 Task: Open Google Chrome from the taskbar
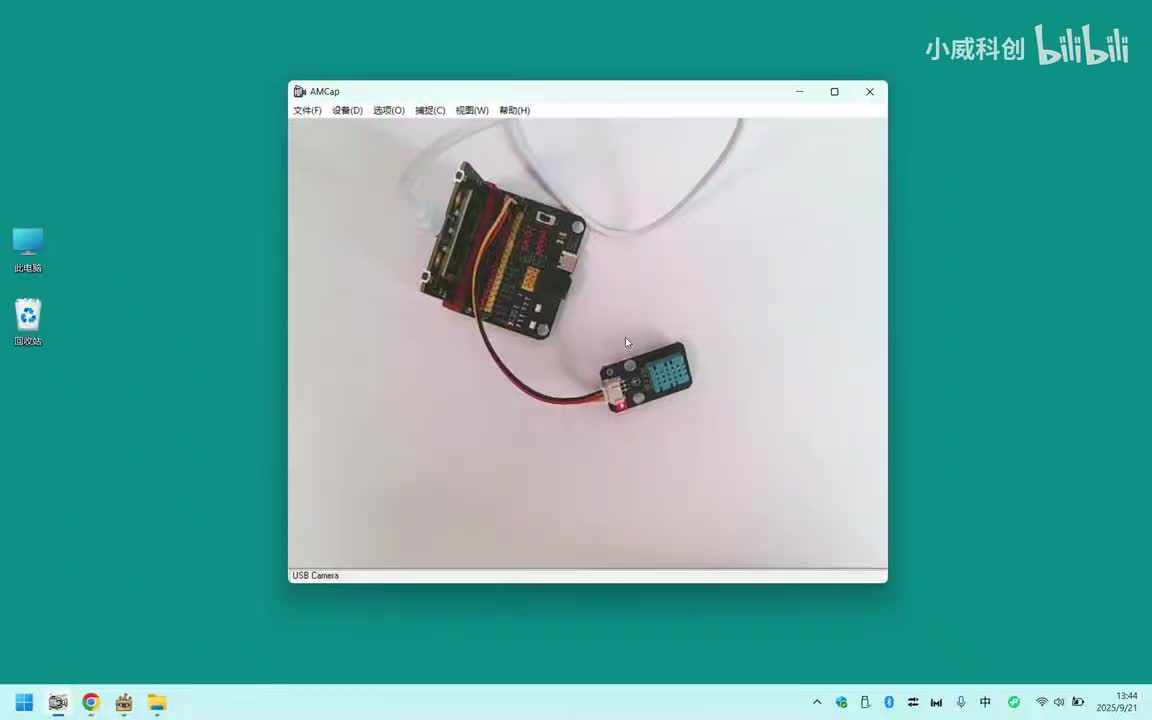point(91,702)
